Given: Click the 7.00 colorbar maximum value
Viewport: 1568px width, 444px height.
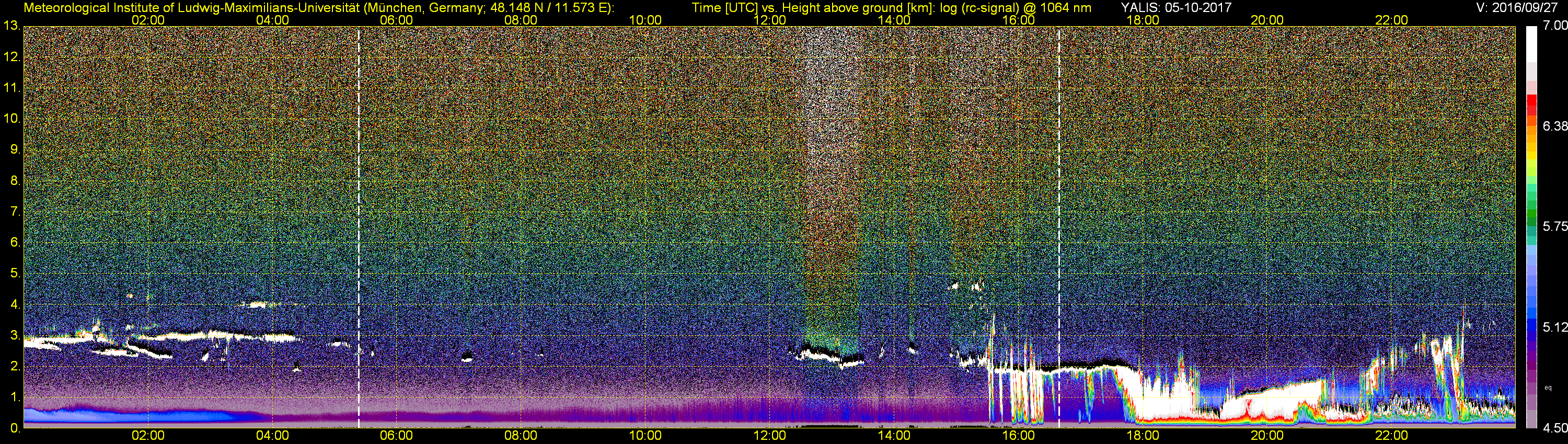Looking at the screenshot, I should (x=1555, y=26).
